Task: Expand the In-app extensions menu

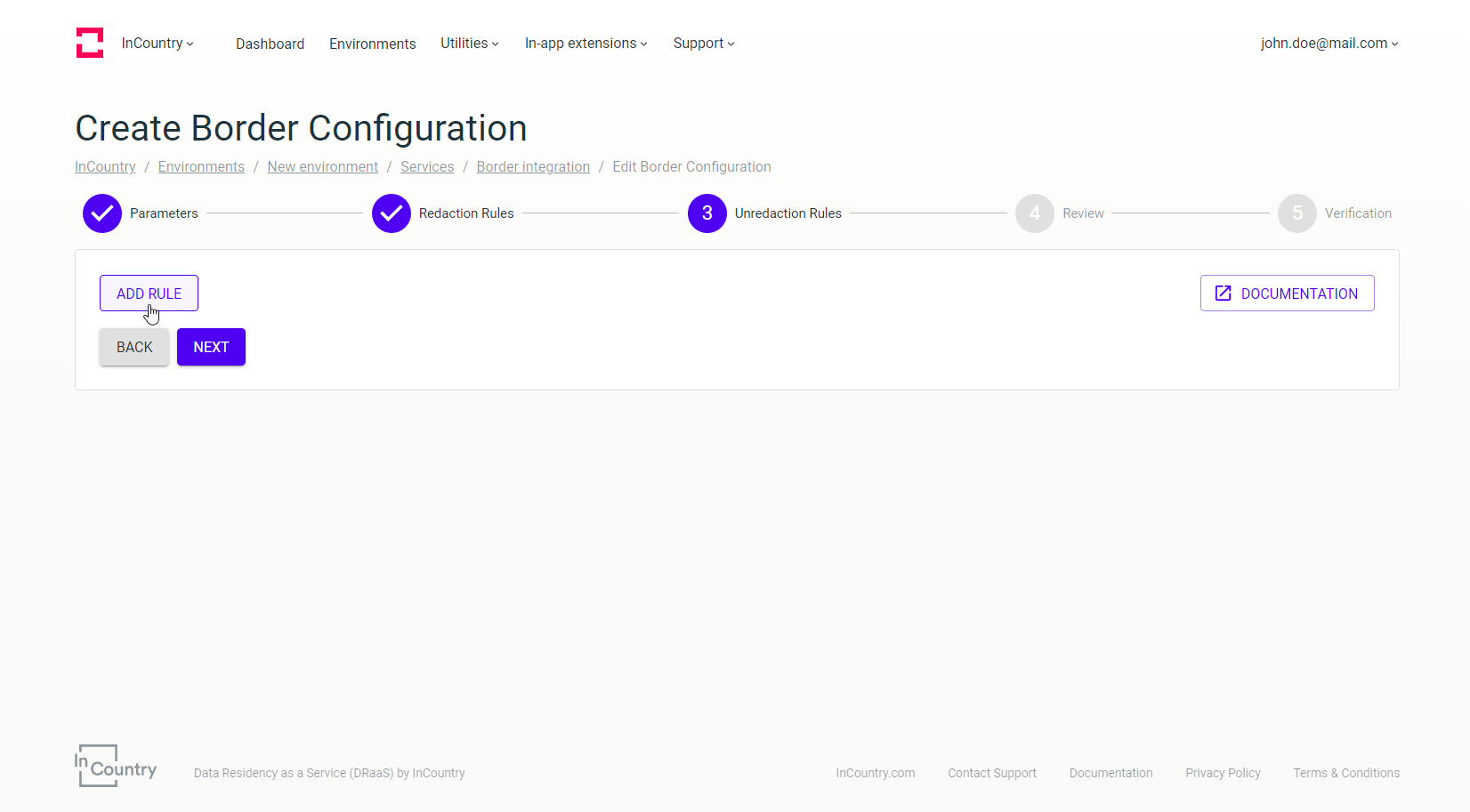Action: 586,43
